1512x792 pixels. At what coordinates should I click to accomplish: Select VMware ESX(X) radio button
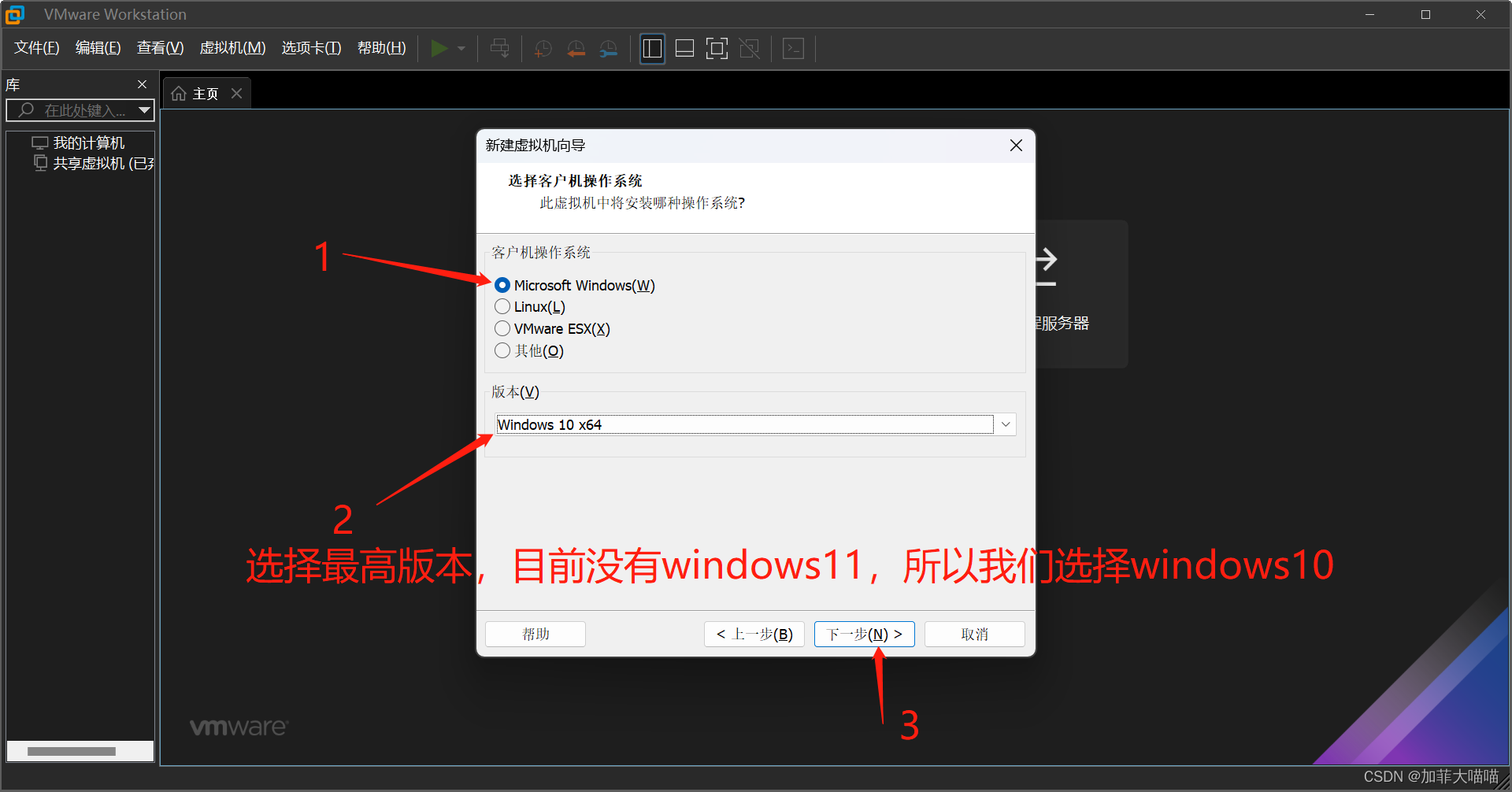502,329
